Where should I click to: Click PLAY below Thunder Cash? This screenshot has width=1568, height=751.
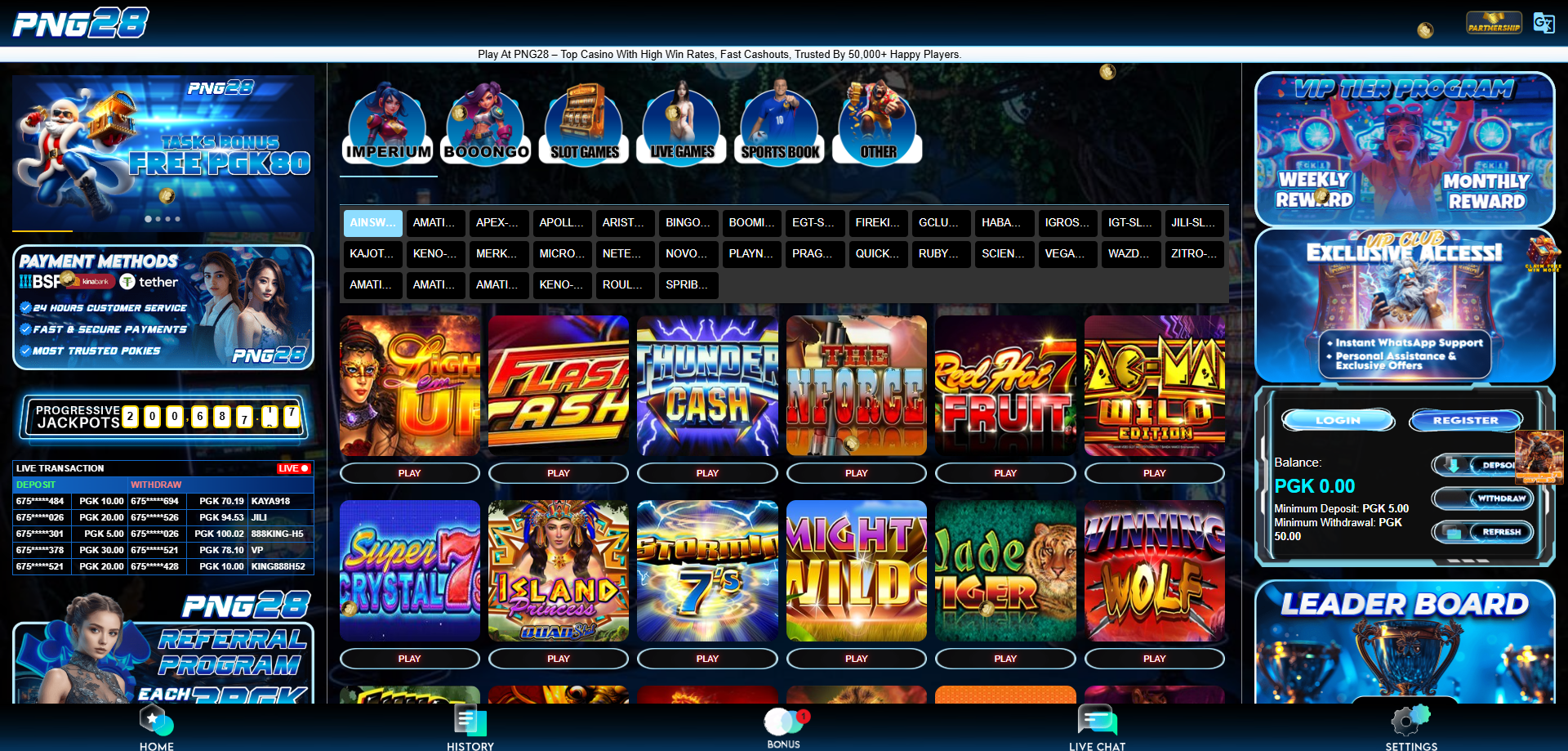(x=707, y=473)
